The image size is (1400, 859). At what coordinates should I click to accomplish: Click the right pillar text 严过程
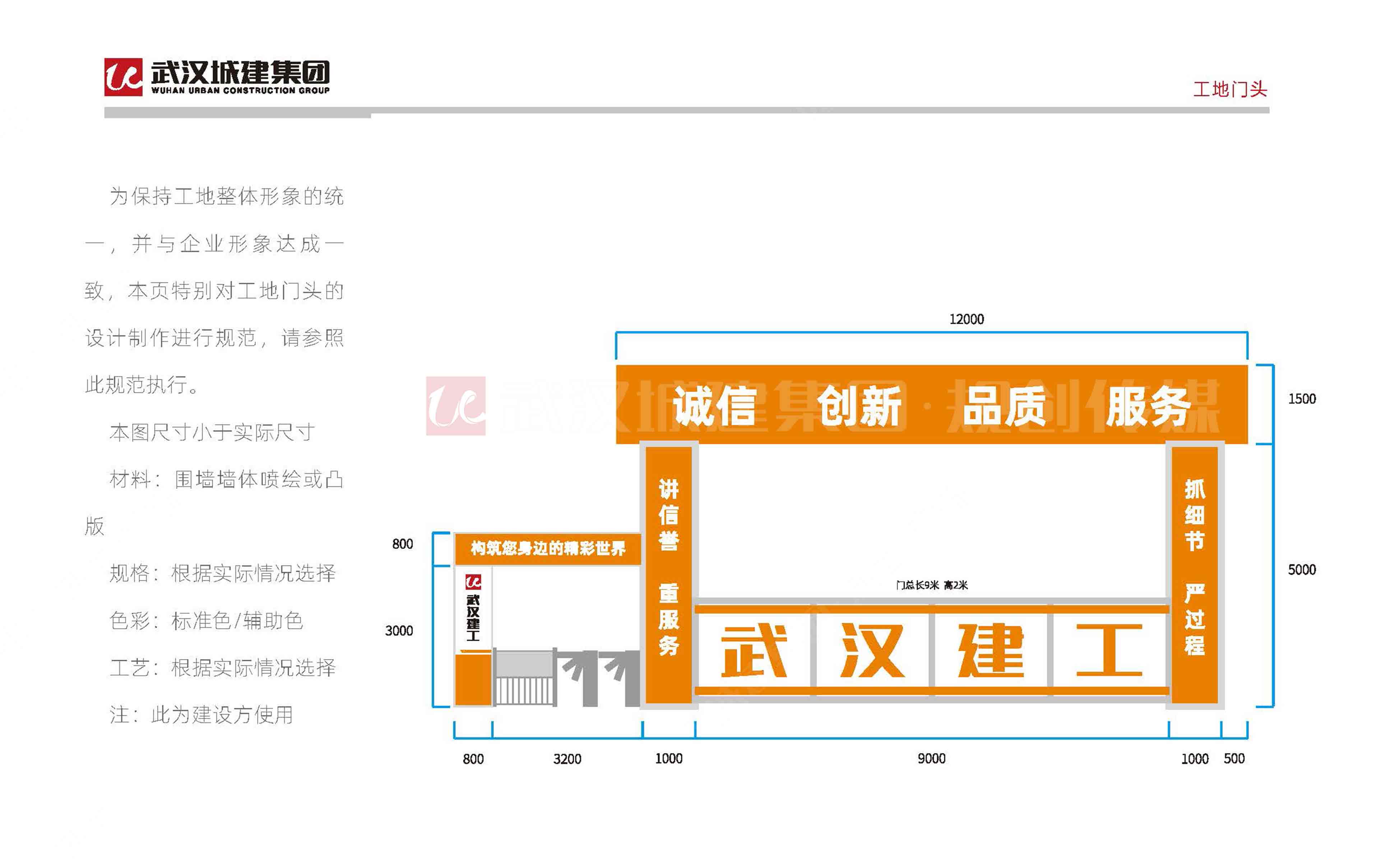(x=1194, y=620)
